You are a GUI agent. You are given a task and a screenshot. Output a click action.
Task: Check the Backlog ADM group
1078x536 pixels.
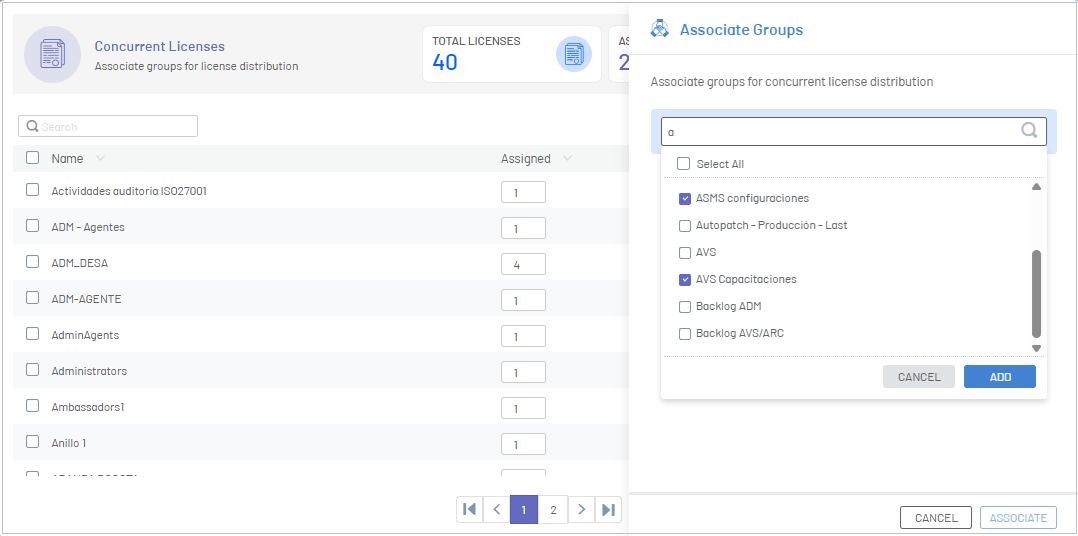pos(685,306)
